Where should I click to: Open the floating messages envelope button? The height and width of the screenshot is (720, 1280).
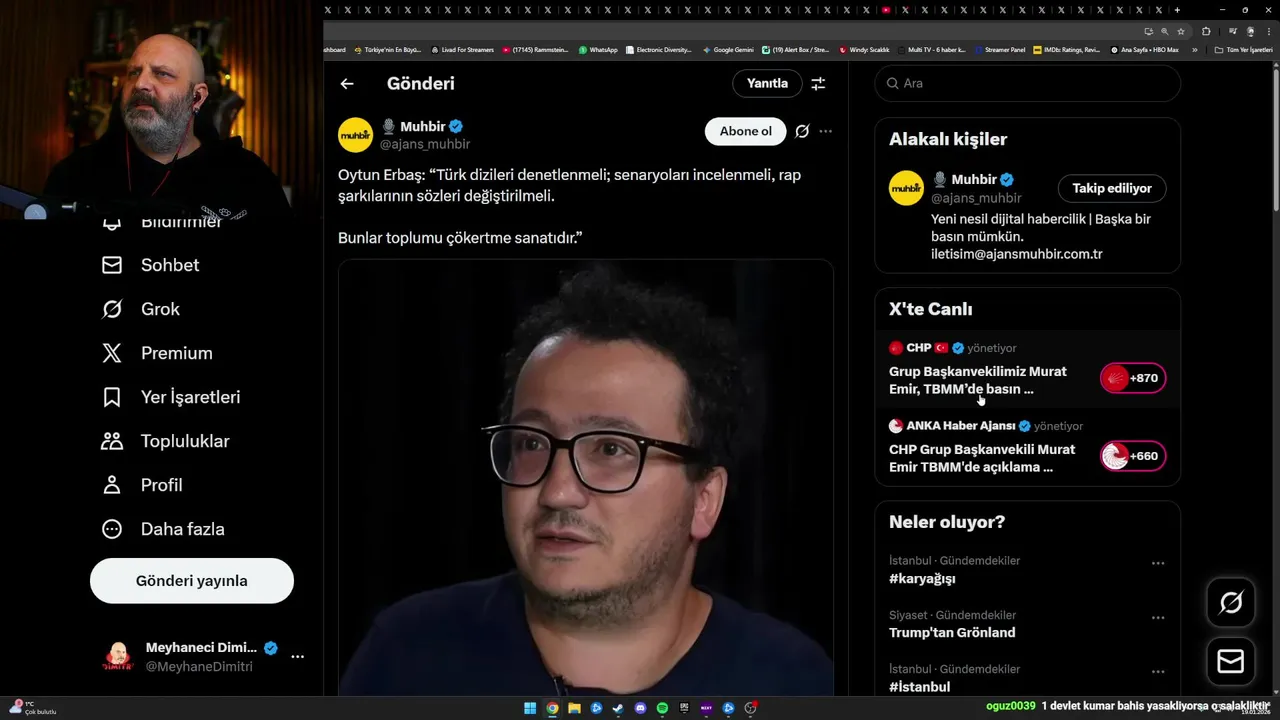click(x=1231, y=662)
